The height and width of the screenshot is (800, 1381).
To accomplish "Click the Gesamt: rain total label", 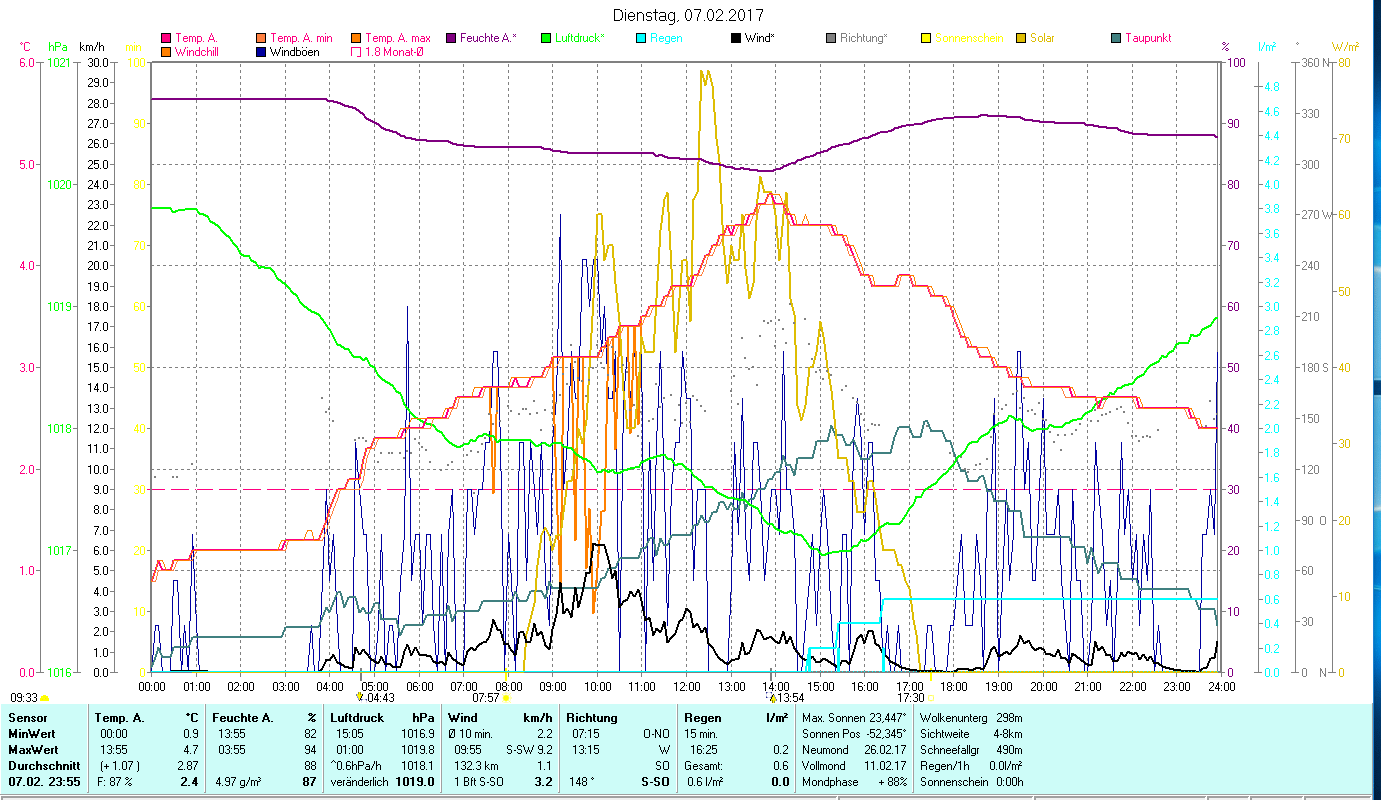I will 703,765.
